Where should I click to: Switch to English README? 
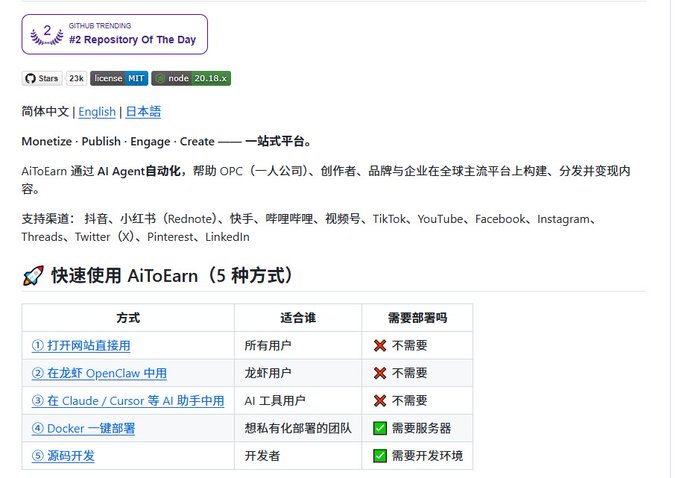pos(97,112)
